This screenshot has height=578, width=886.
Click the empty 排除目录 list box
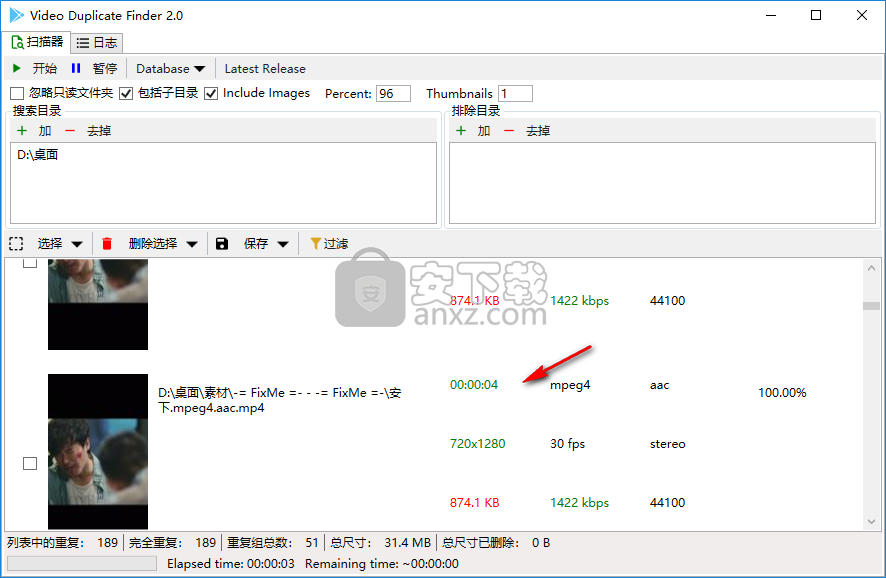(662, 183)
